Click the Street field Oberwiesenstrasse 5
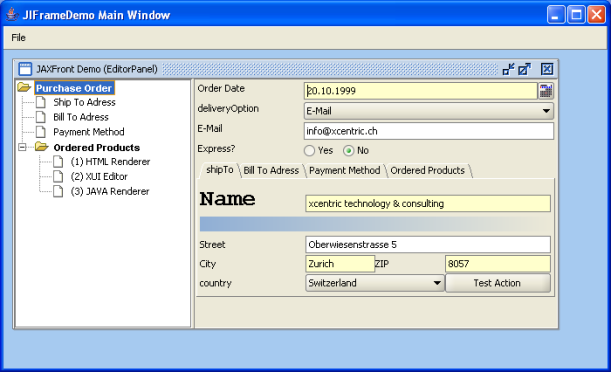 coord(428,244)
